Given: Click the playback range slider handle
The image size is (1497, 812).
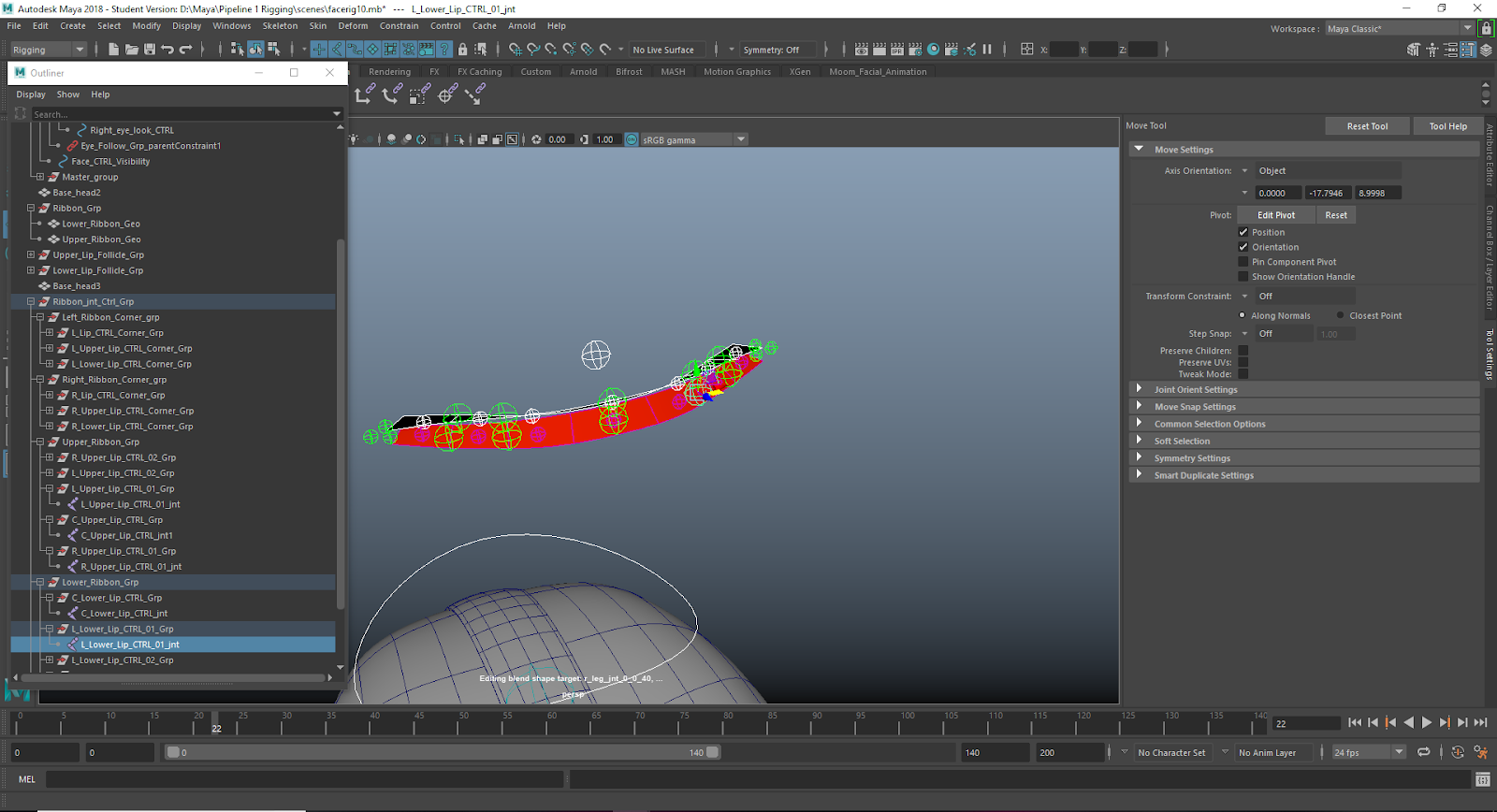Looking at the screenshot, I should tap(713, 752).
